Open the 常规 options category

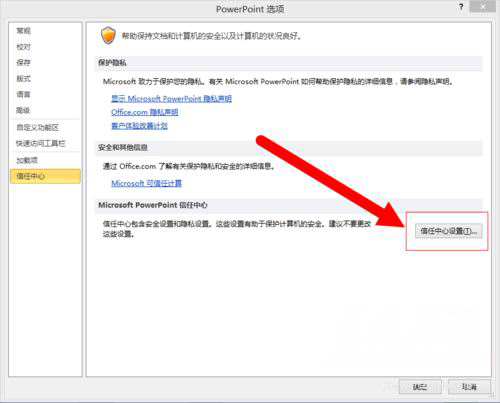[x=24, y=31]
